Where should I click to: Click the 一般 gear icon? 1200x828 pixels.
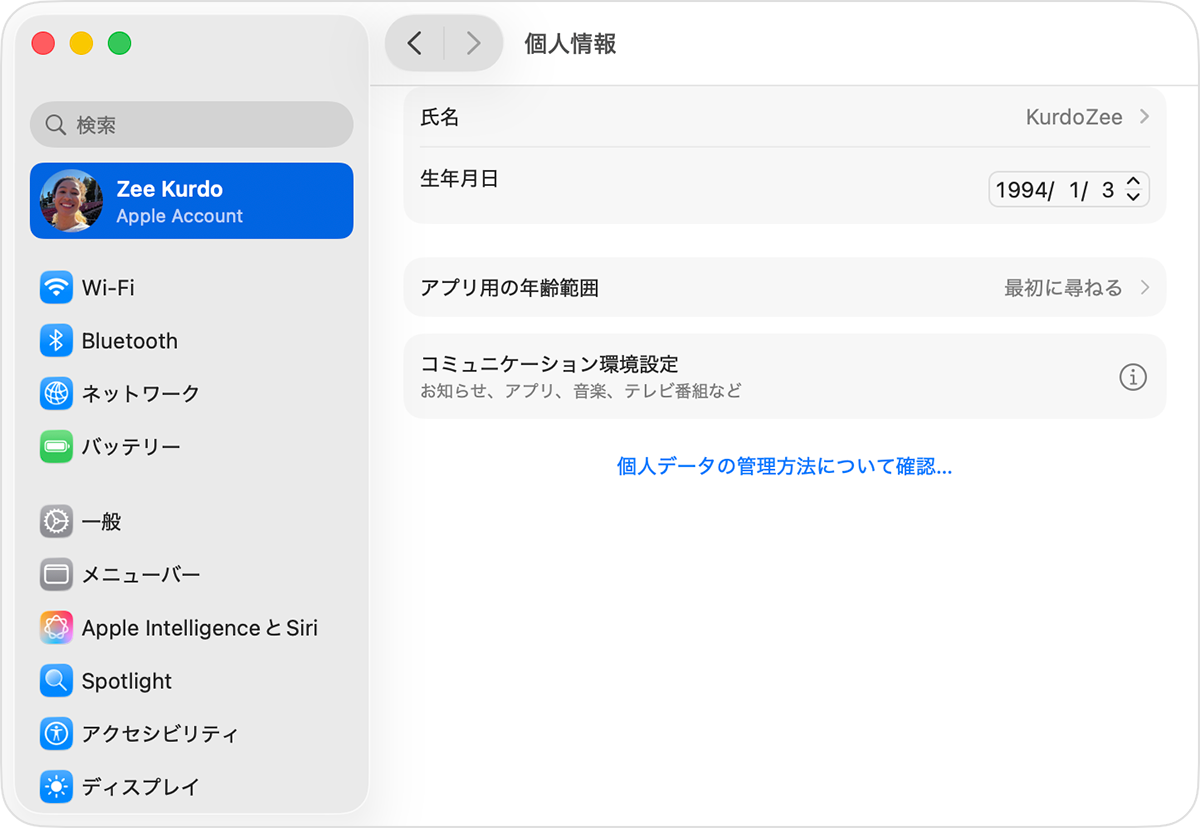click(56, 521)
